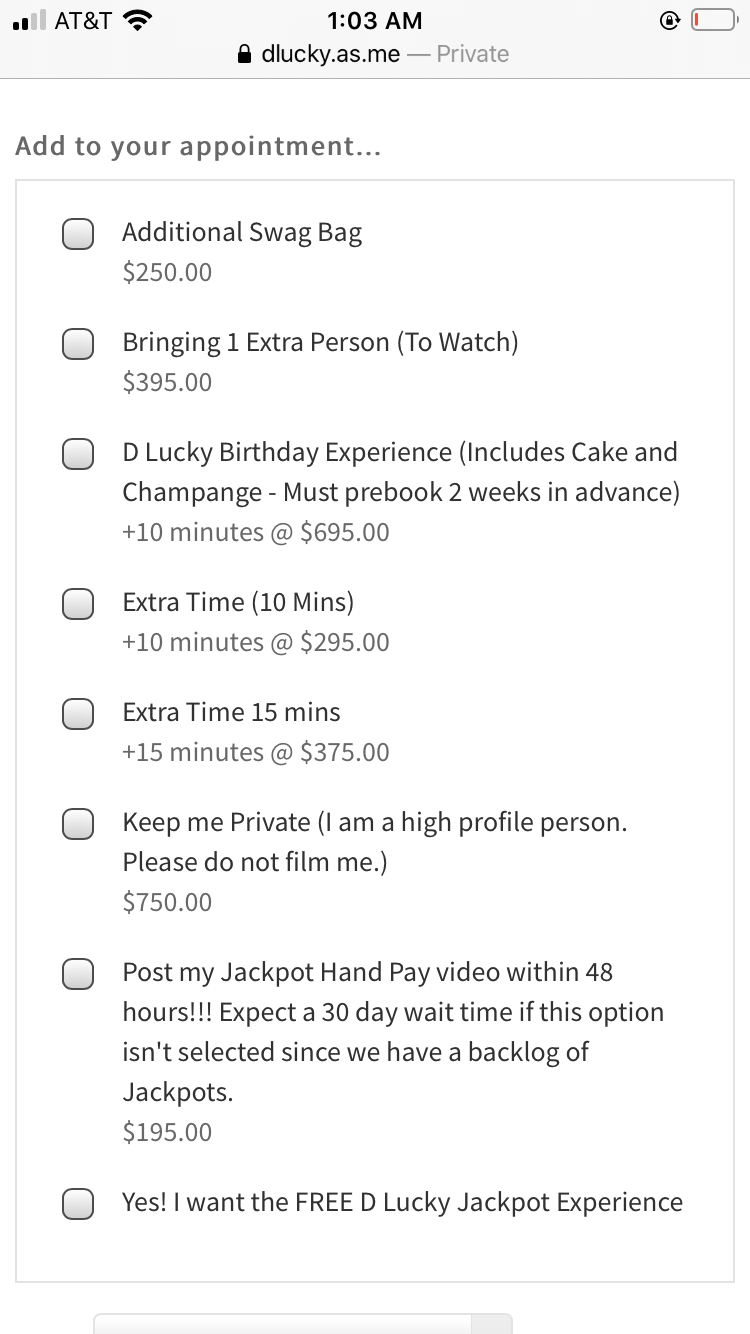The image size is (750, 1334).
Task: Tap the cellular signal bars icon
Action: pos(30,20)
